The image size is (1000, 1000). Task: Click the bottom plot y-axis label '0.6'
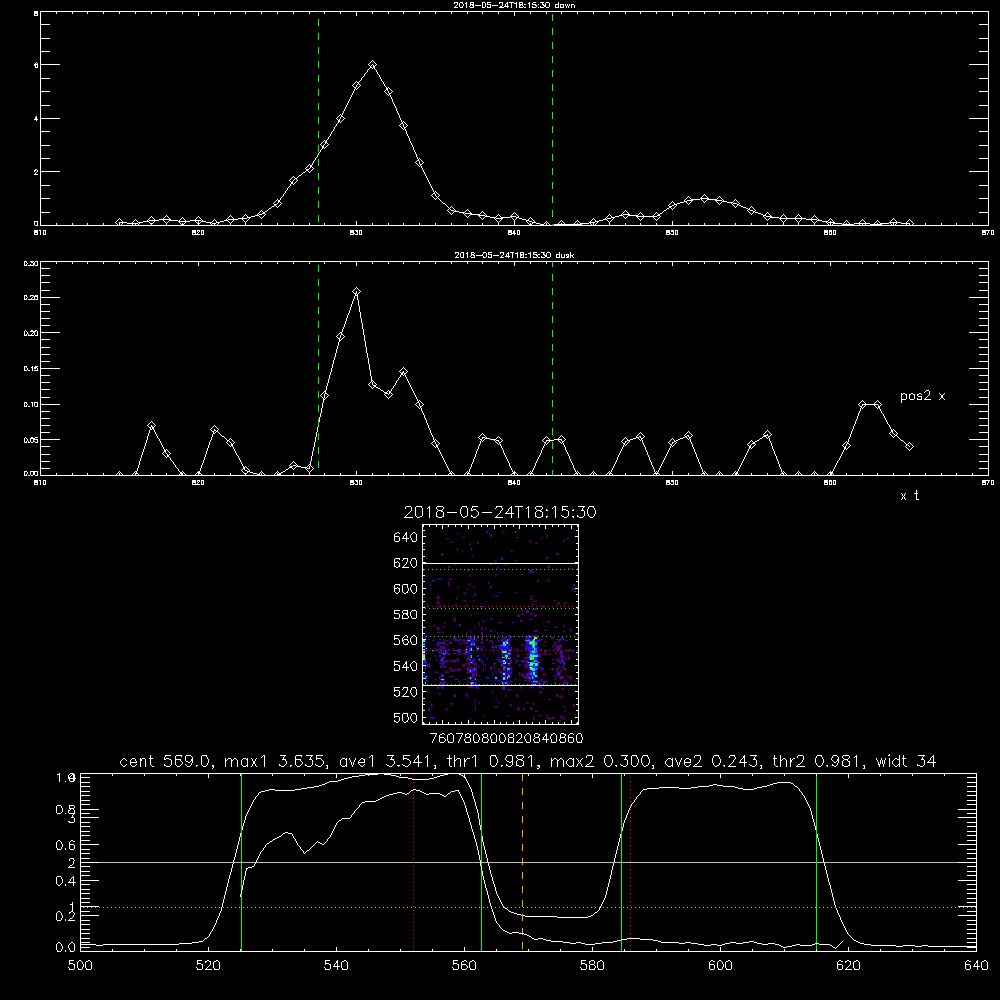point(66,845)
